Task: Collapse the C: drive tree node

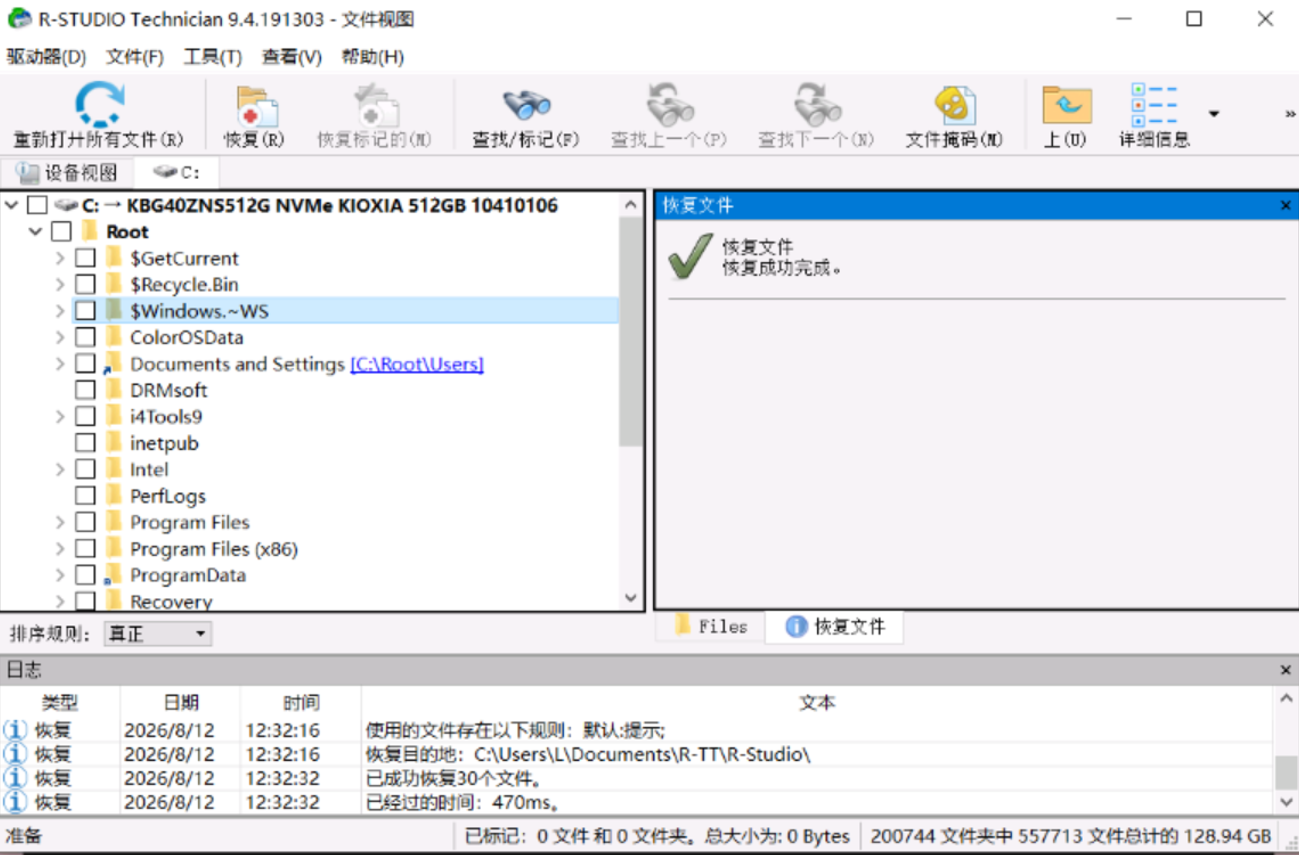Action: pos(12,205)
